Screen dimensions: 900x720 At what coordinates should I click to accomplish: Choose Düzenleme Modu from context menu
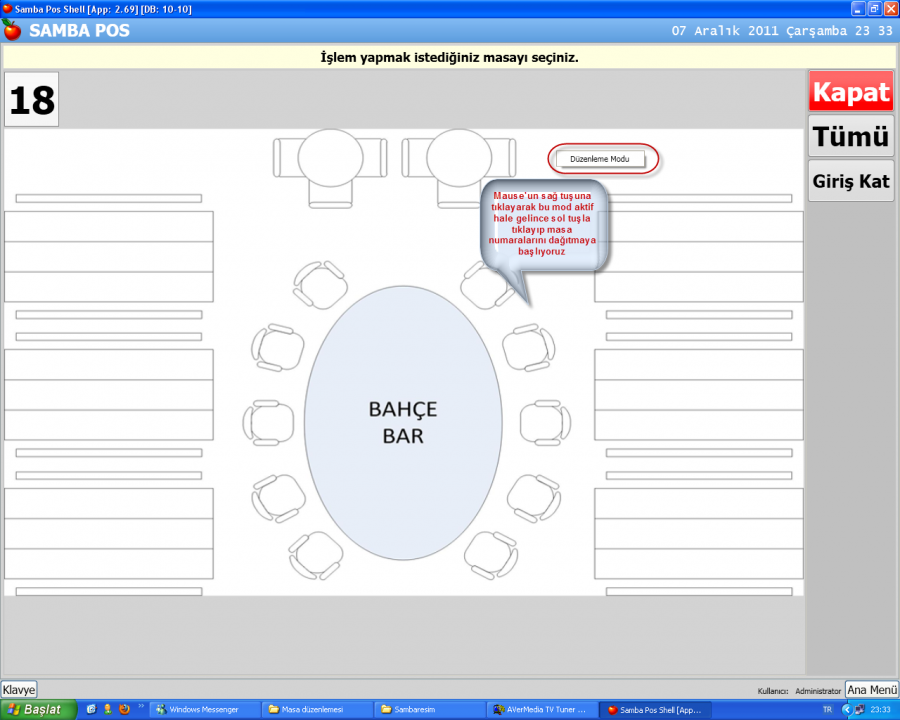(600, 159)
